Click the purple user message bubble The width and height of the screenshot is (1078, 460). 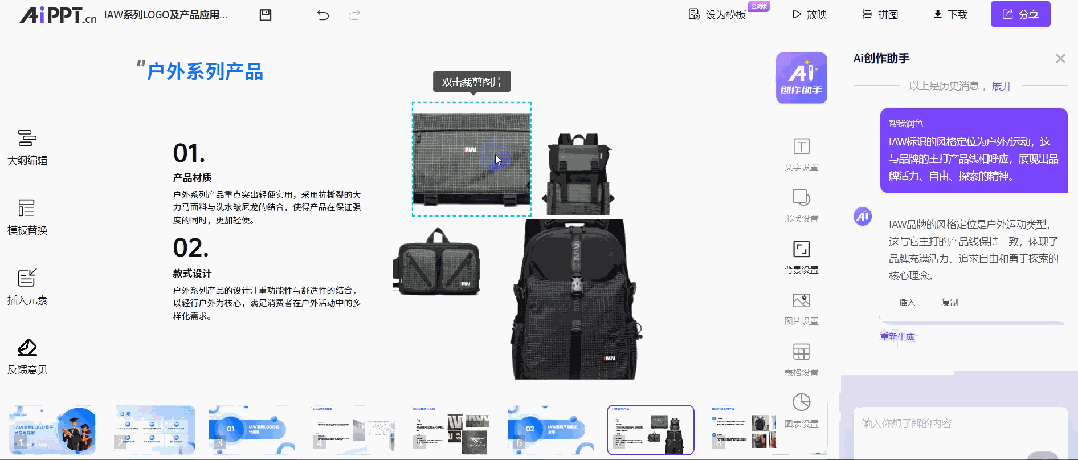[x=974, y=150]
